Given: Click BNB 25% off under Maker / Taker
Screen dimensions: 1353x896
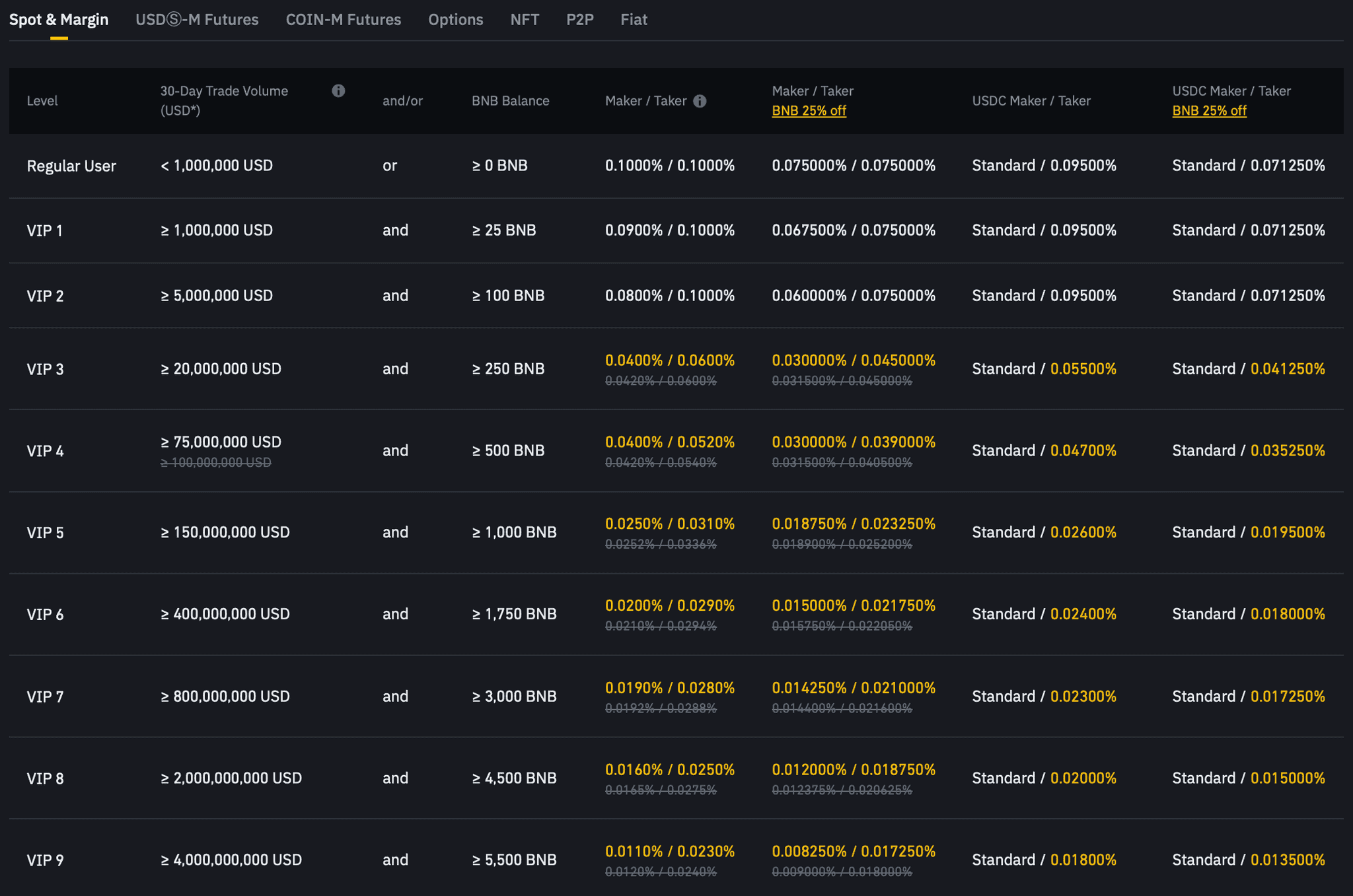Looking at the screenshot, I should pyautogui.click(x=809, y=110).
